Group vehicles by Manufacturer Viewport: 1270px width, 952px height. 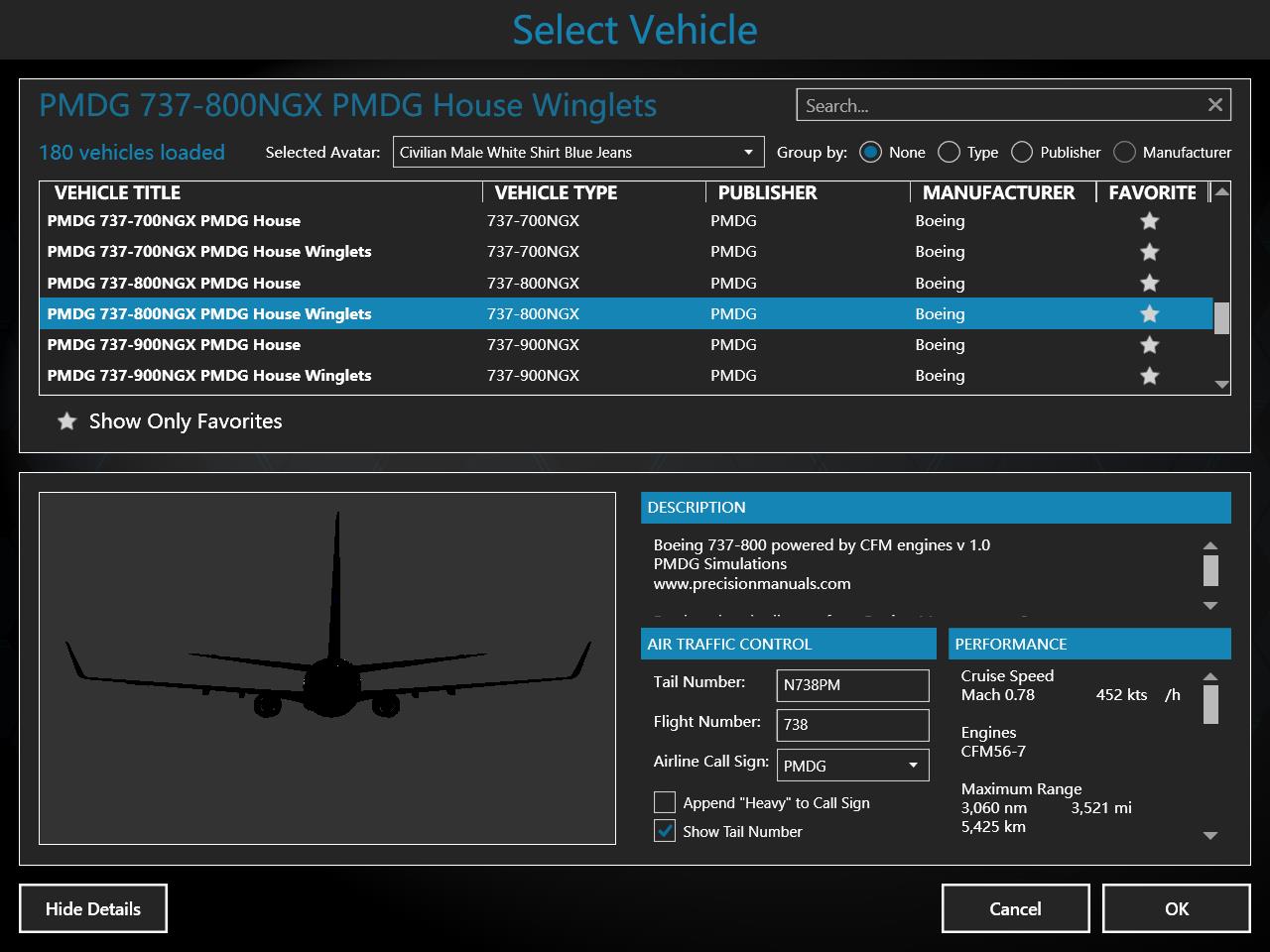(x=1124, y=152)
